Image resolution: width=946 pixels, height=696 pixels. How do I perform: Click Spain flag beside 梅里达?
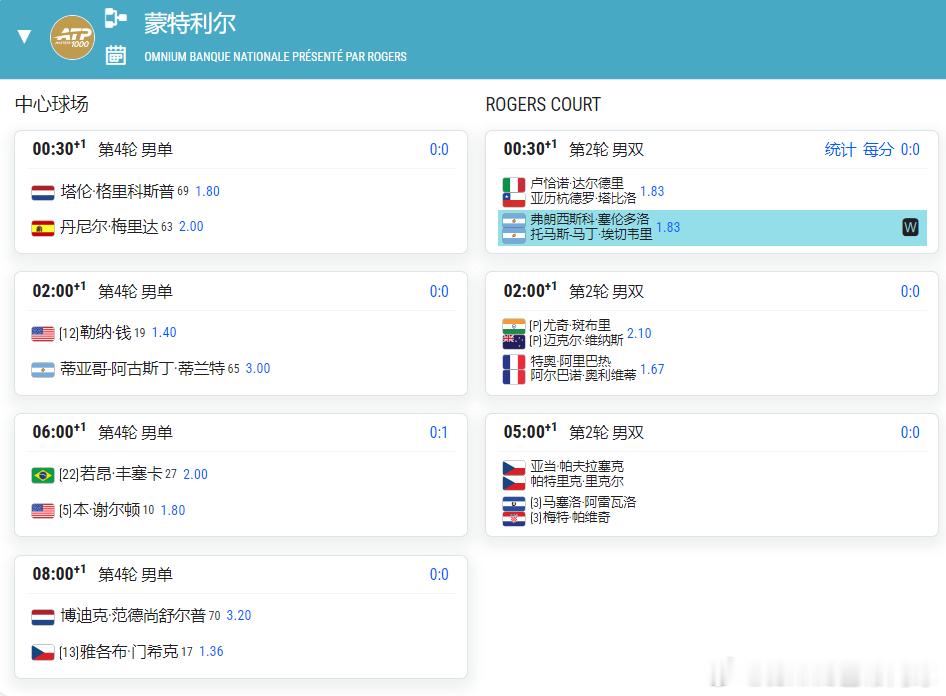tap(43, 229)
